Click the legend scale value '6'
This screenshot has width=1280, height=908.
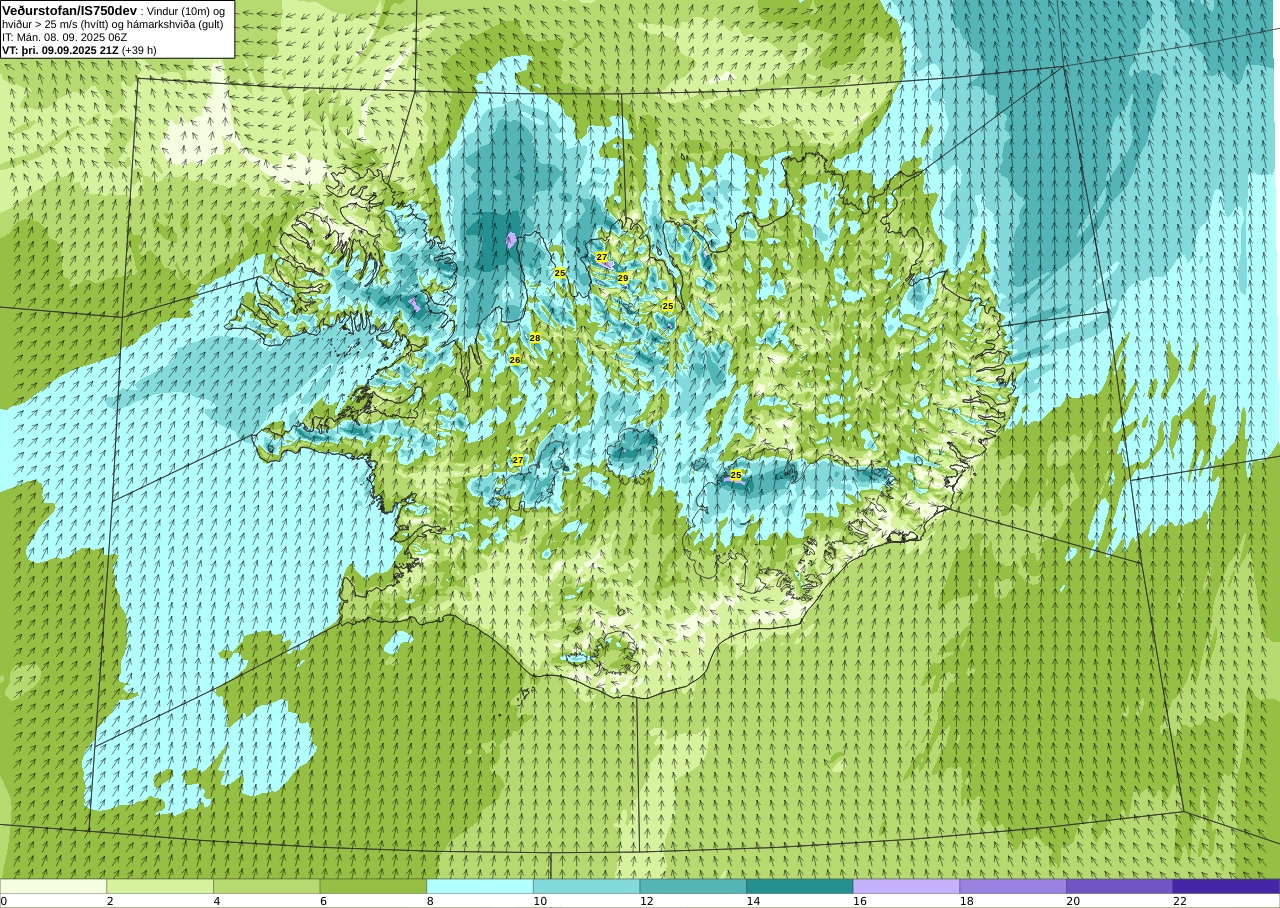click(323, 901)
